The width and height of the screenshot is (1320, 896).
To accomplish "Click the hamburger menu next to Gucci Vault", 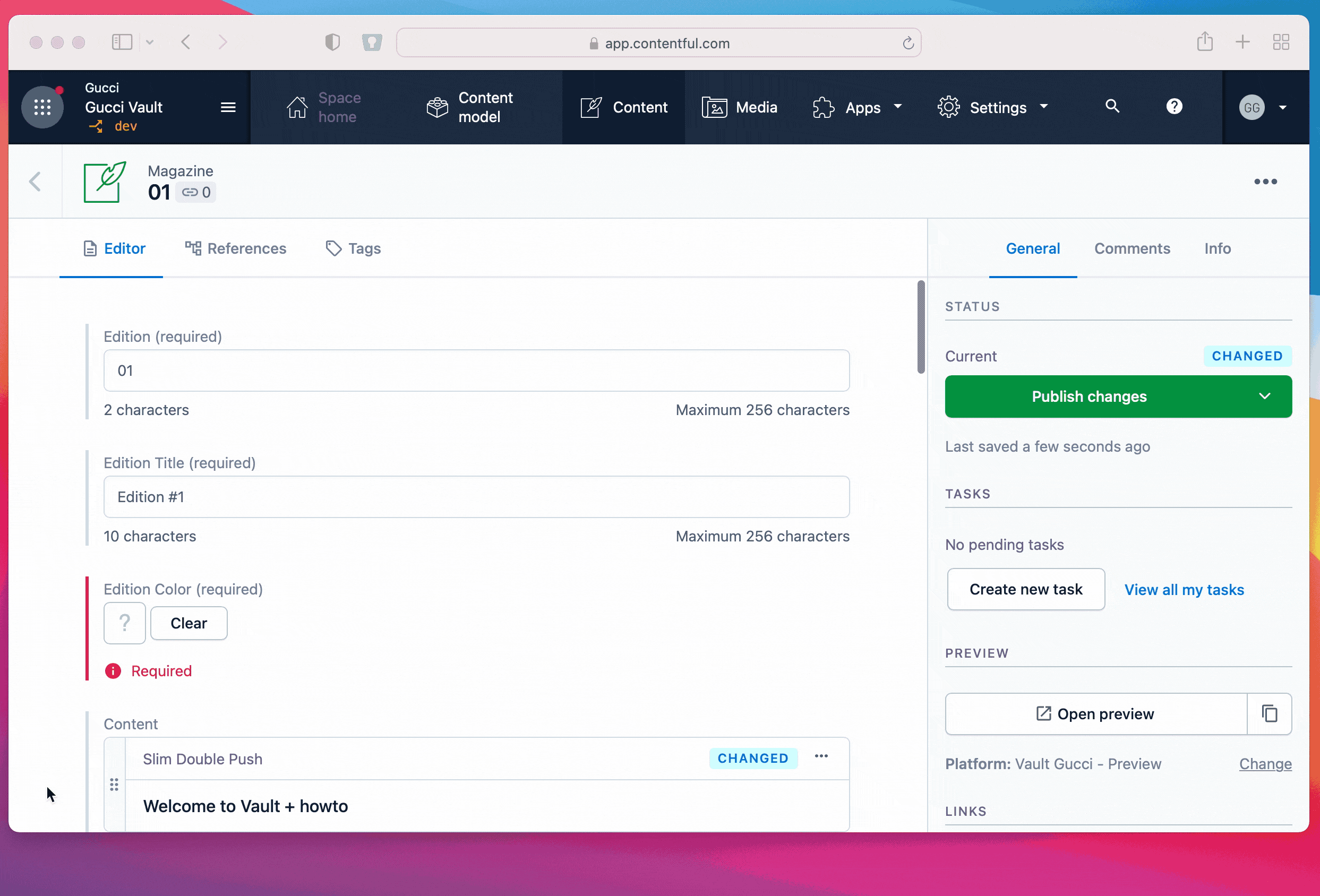I will [x=228, y=107].
